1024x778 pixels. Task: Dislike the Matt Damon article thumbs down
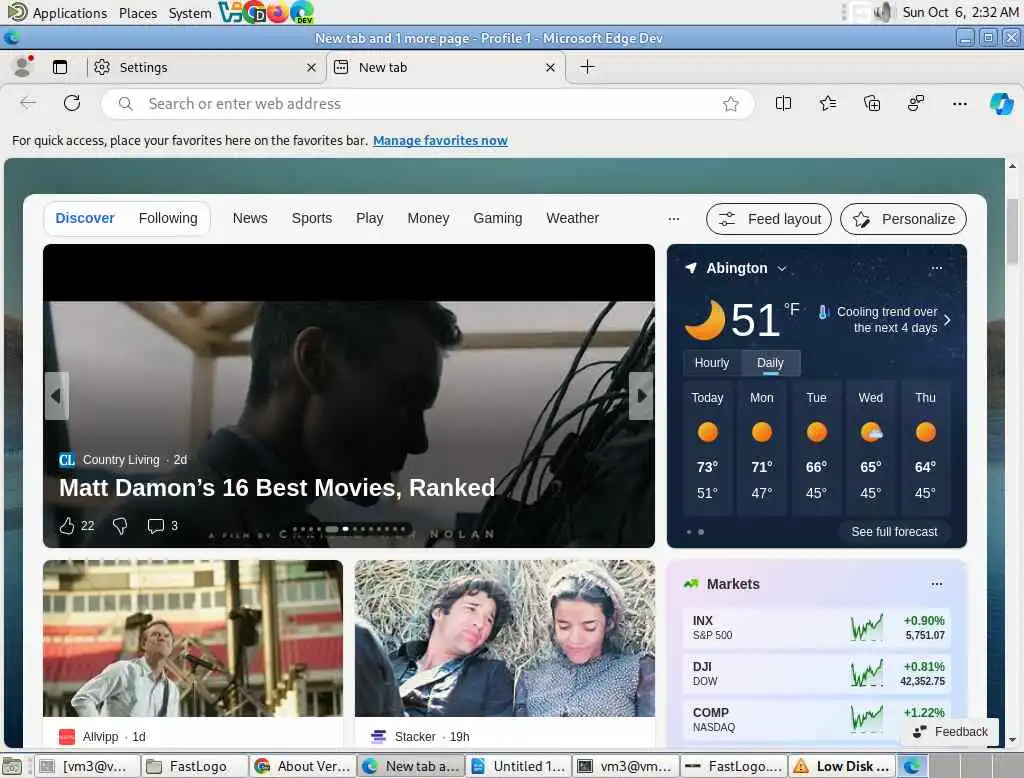click(x=120, y=525)
